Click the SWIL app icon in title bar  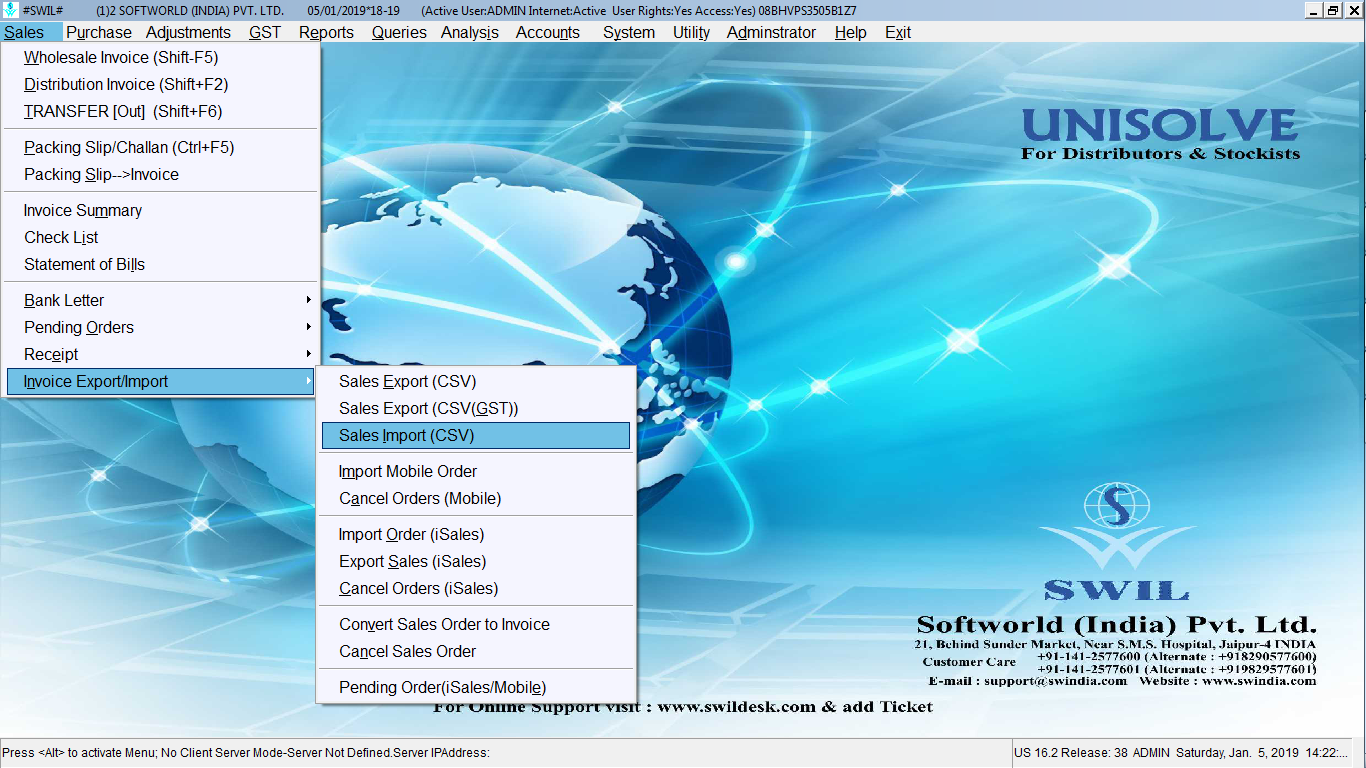10,10
